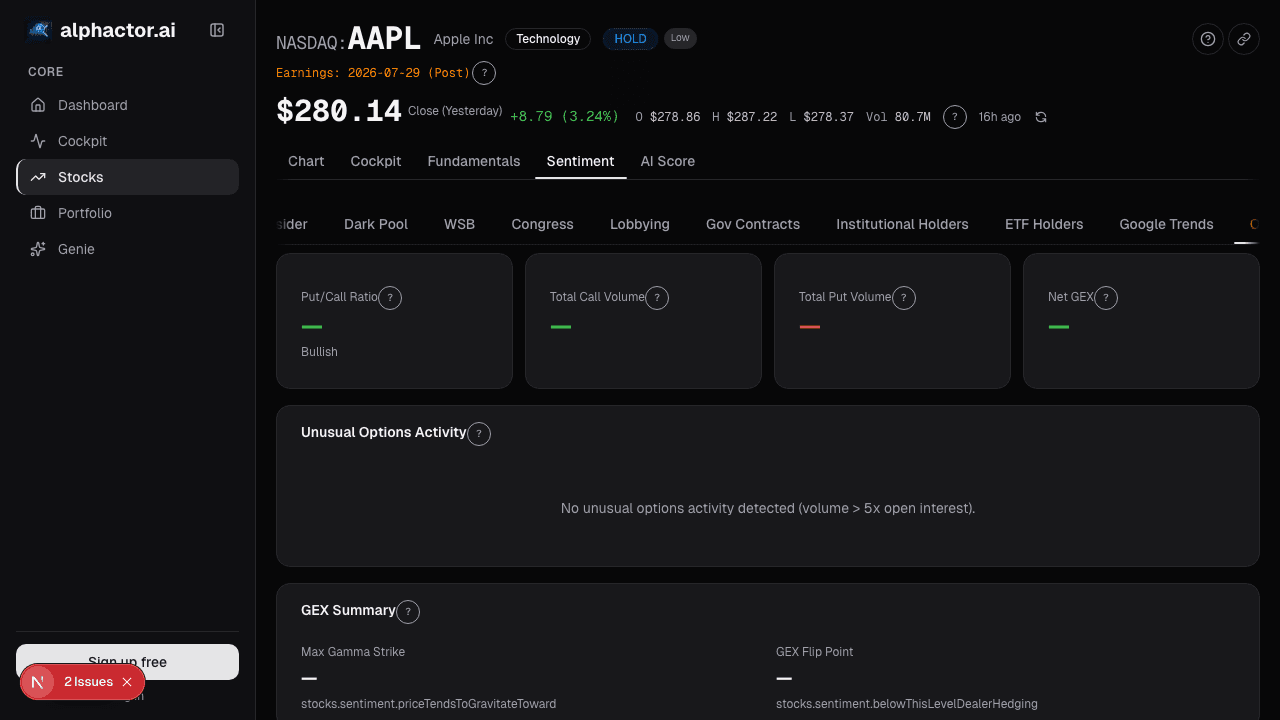The image size is (1280, 720).
Task: Open the Google Trends sub-tab
Action: 1167,224
